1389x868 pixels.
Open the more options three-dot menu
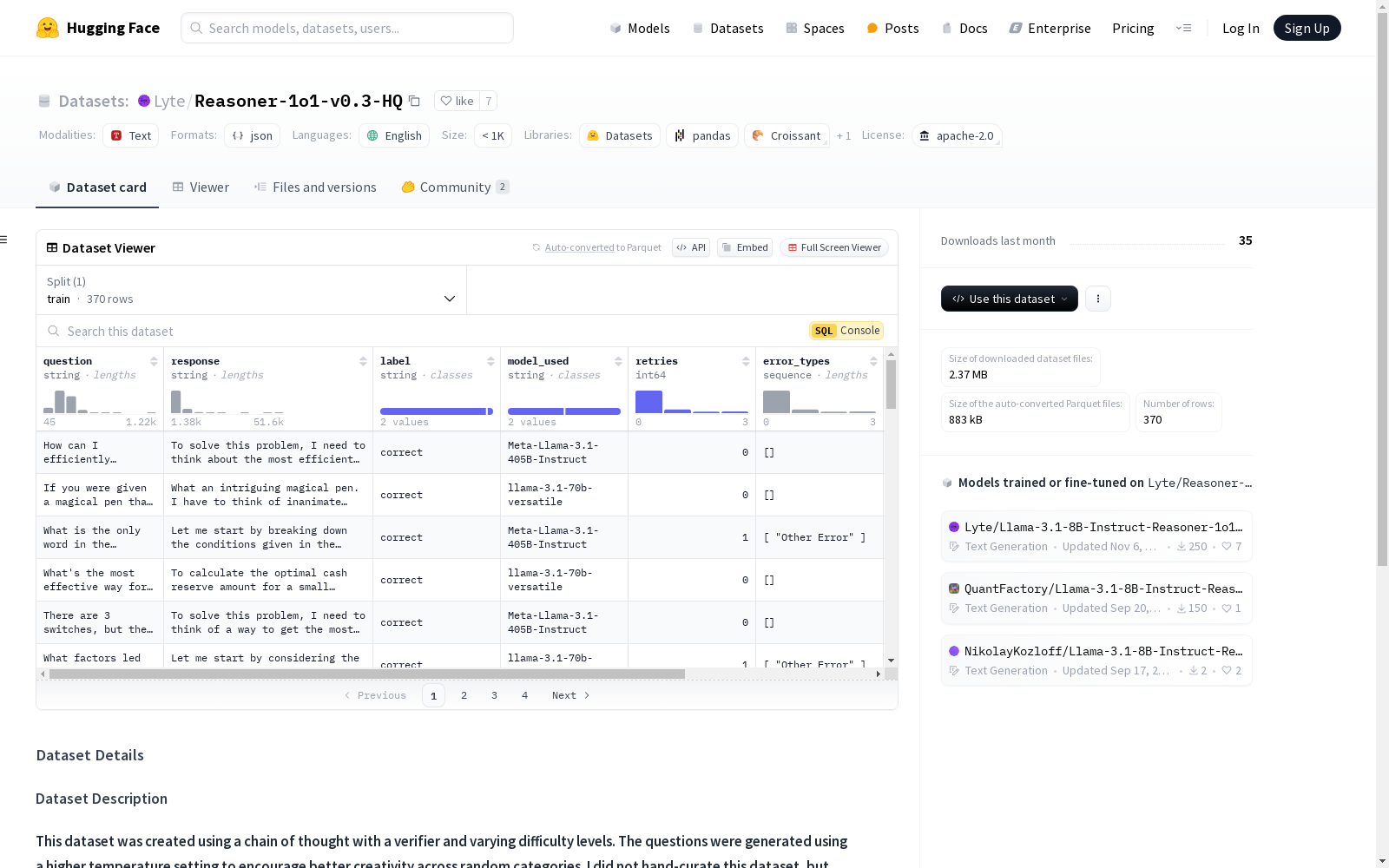1098,299
